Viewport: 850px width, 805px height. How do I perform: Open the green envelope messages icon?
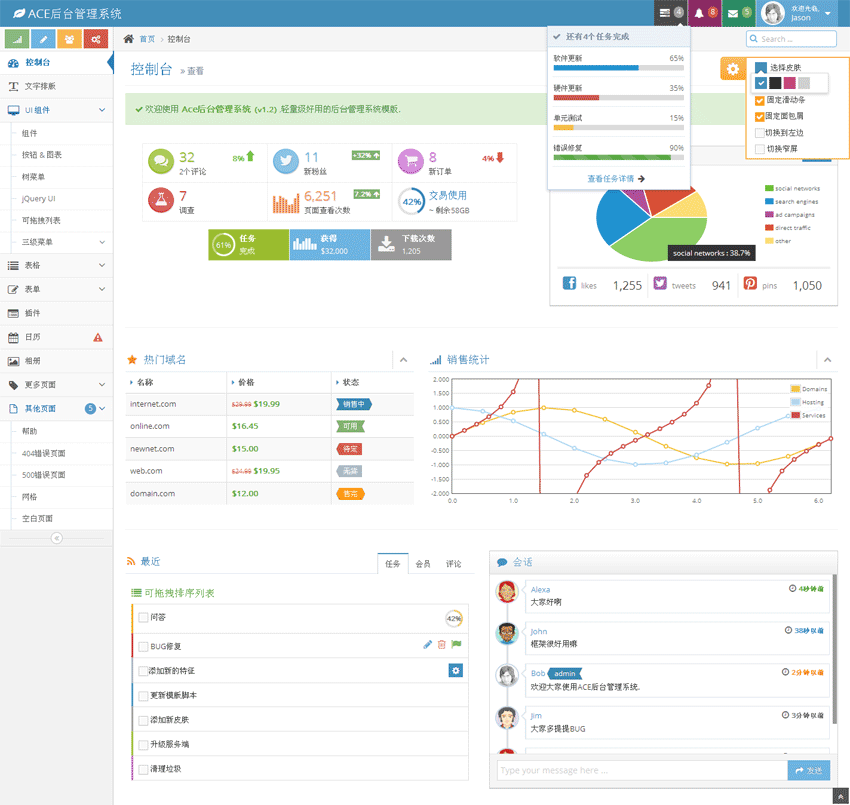point(739,13)
